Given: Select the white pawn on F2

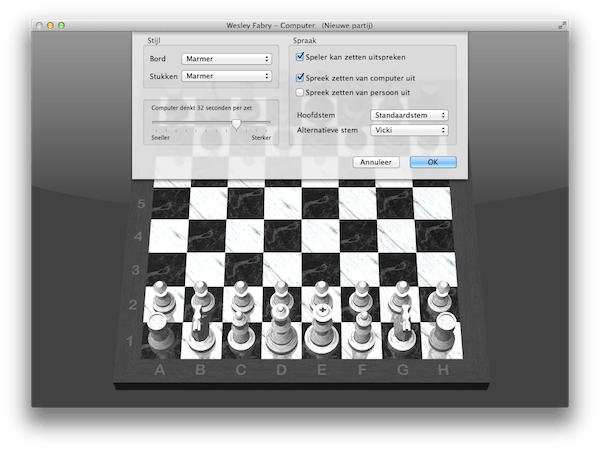Looking at the screenshot, I should [x=361, y=296].
